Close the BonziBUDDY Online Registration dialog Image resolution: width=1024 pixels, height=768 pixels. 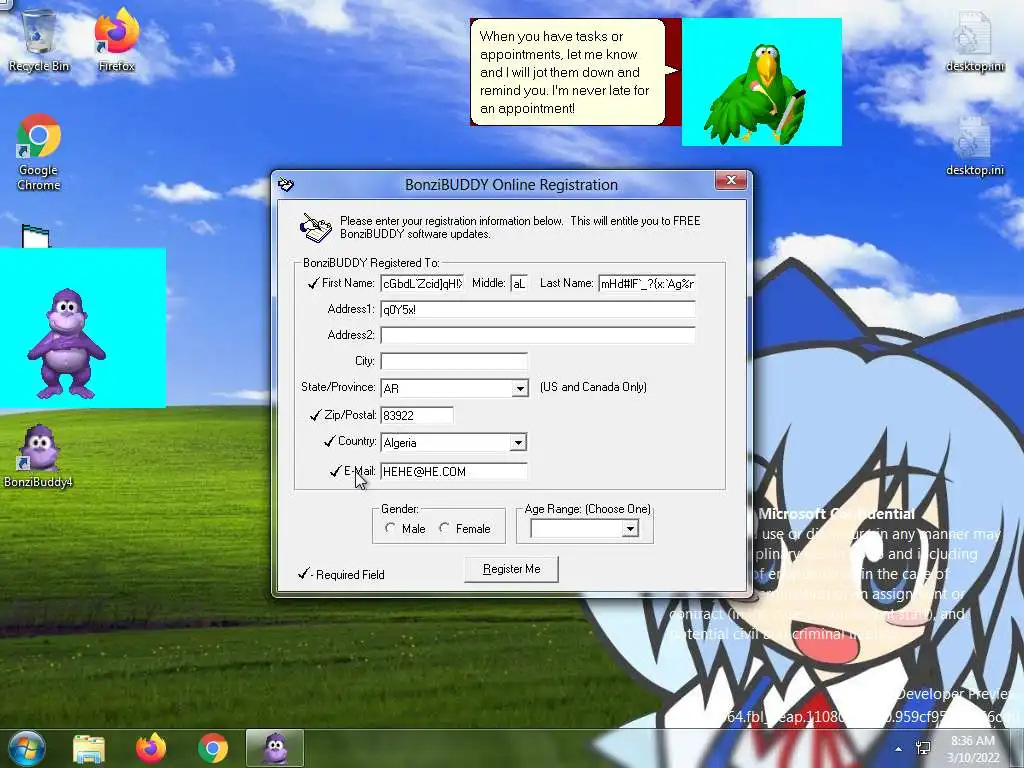coord(731,180)
